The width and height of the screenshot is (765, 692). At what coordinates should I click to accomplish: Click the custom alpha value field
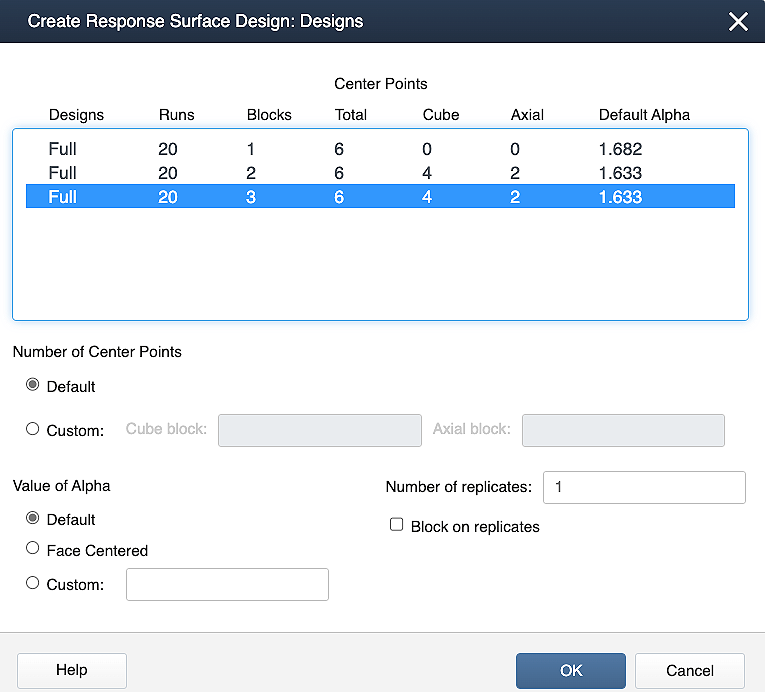[227, 584]
